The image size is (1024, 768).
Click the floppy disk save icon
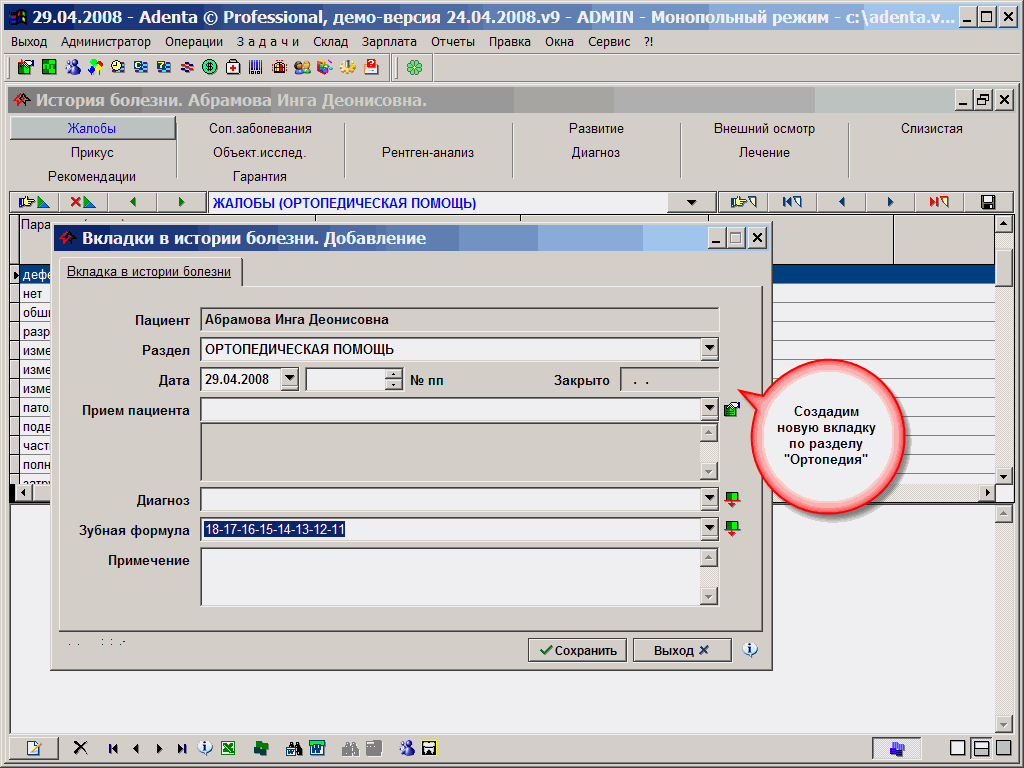tap(988, 202)
